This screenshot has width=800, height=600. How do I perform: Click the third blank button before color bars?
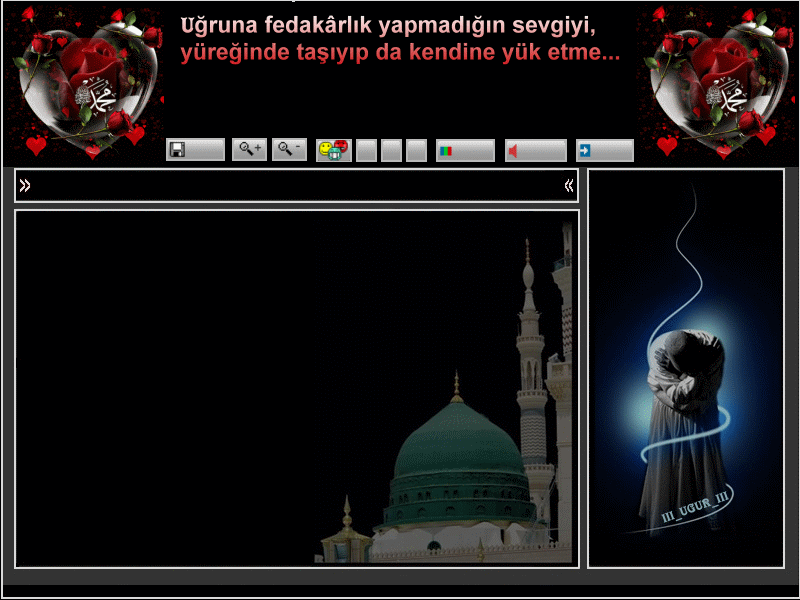(x=416, y=151)
